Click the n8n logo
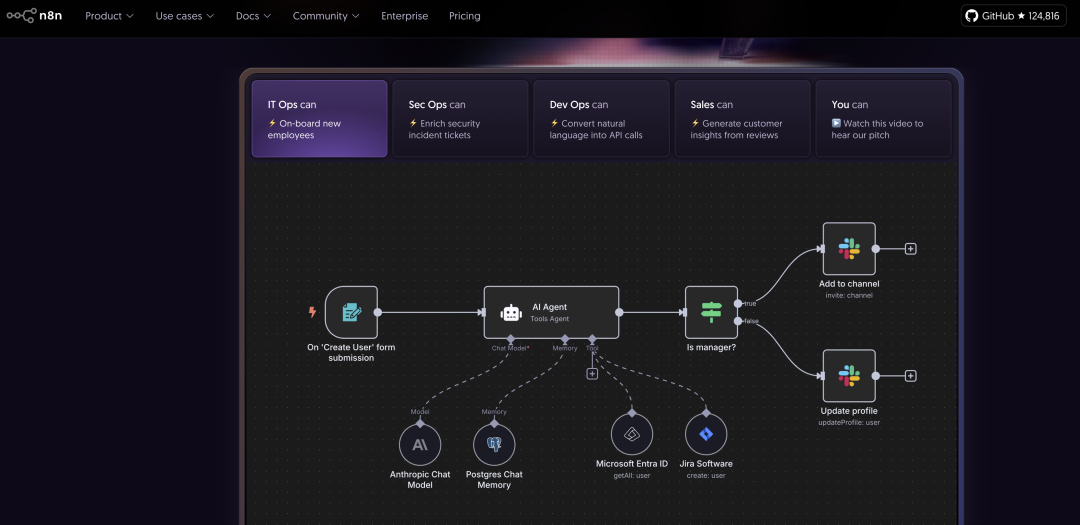Image resolution: width=1080 pixels, height=525 pixels. click(x=34, y=15)
